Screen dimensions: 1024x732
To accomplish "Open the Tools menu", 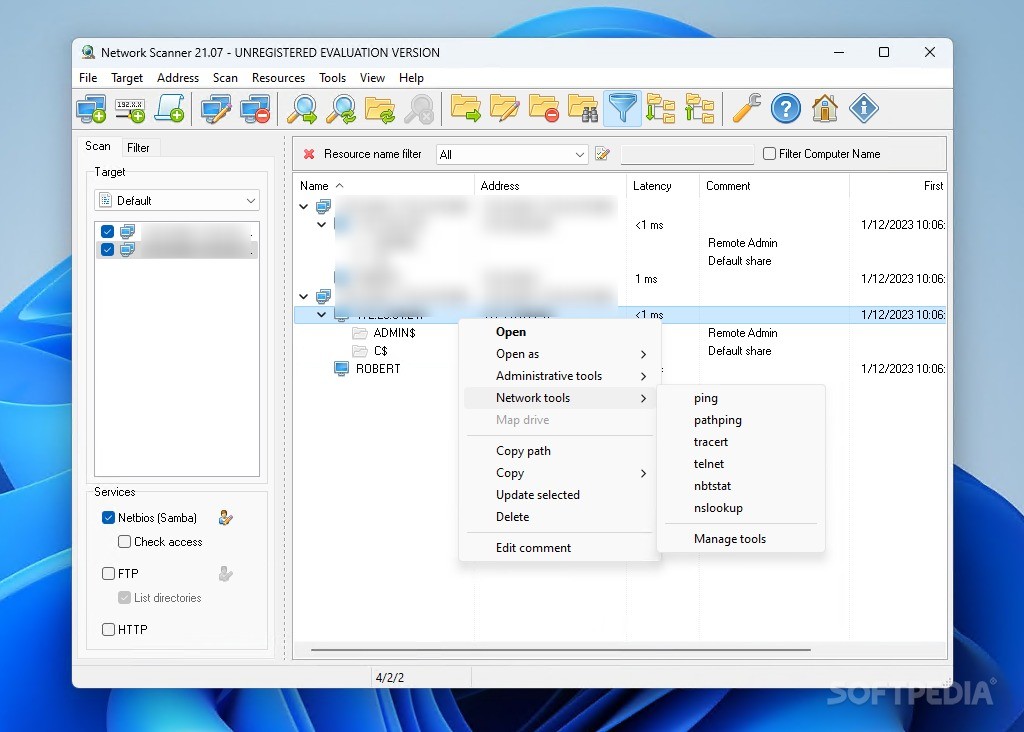I will (332, 78).
